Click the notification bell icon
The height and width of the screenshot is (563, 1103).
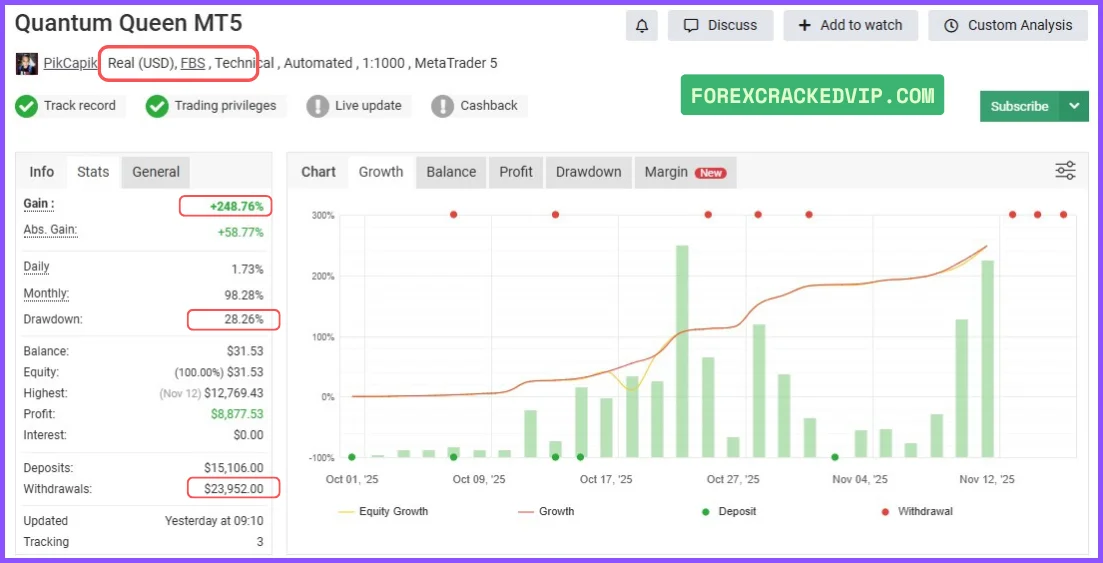(x=641, y=26)
